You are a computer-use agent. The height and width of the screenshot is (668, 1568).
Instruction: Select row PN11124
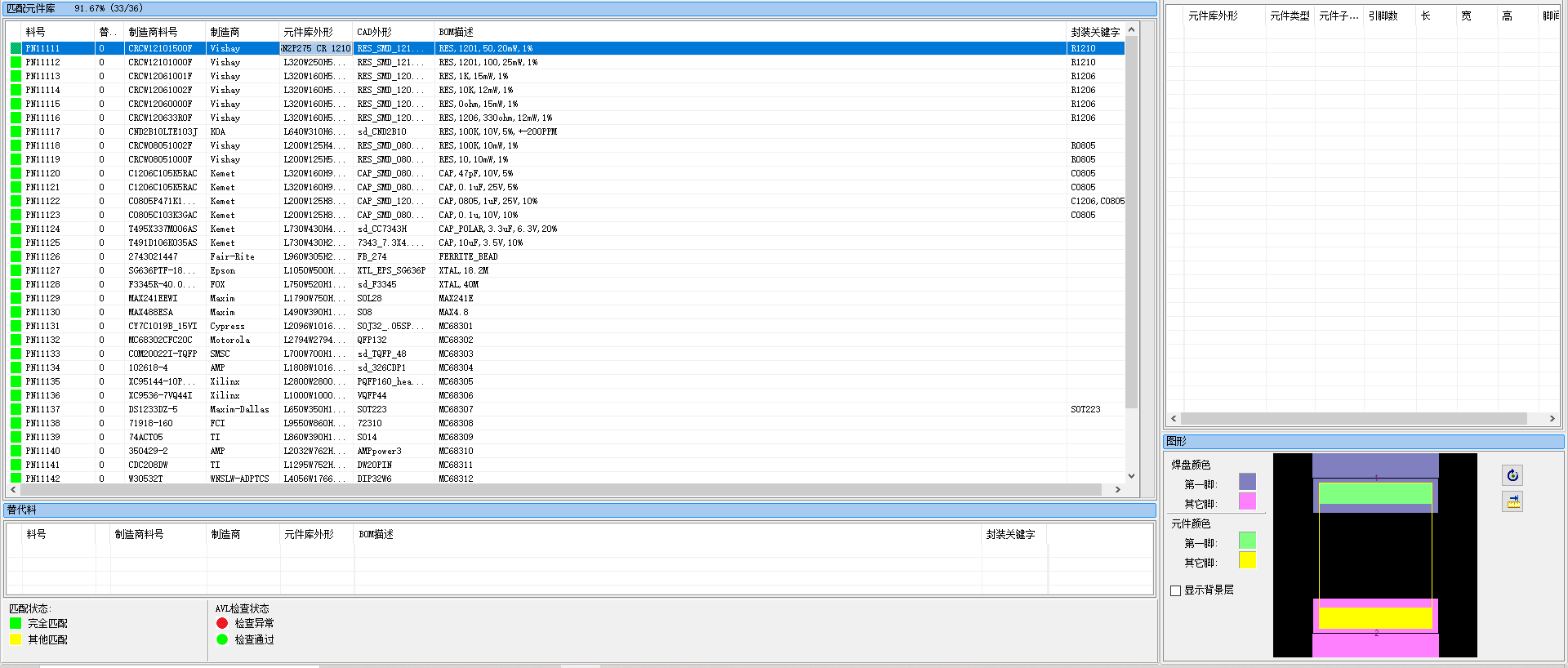point(567,229)
